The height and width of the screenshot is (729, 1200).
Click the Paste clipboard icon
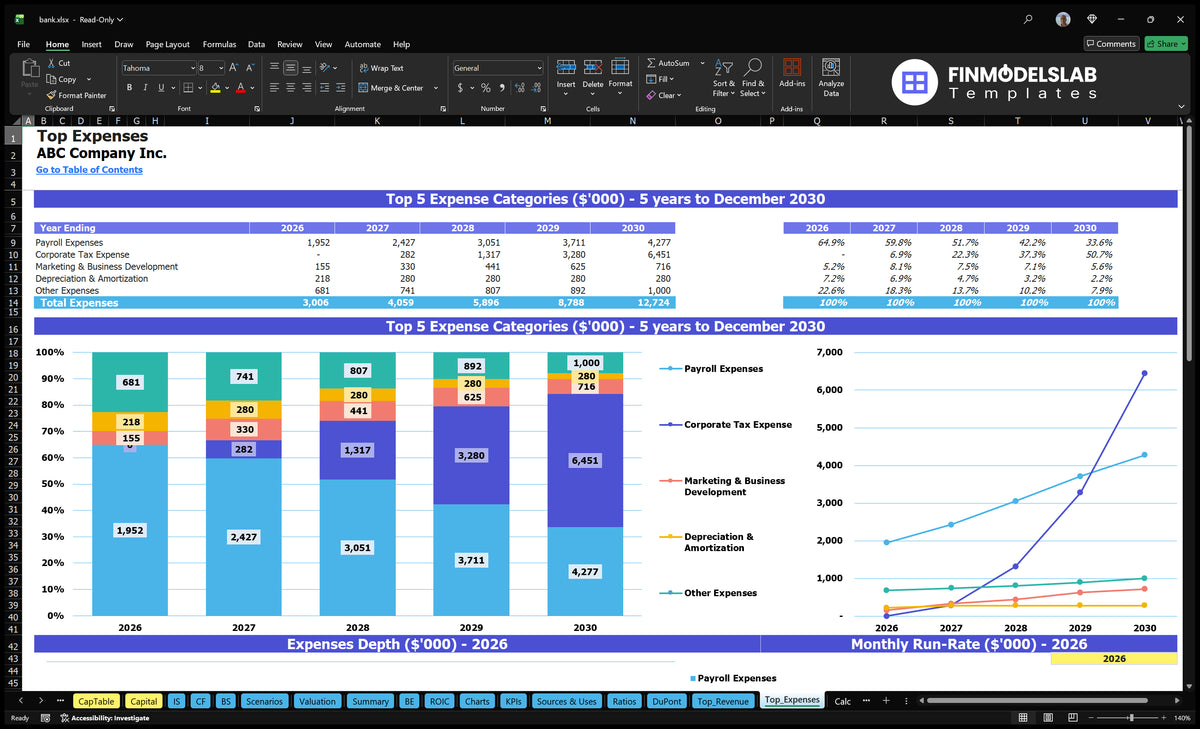[29, 69]
